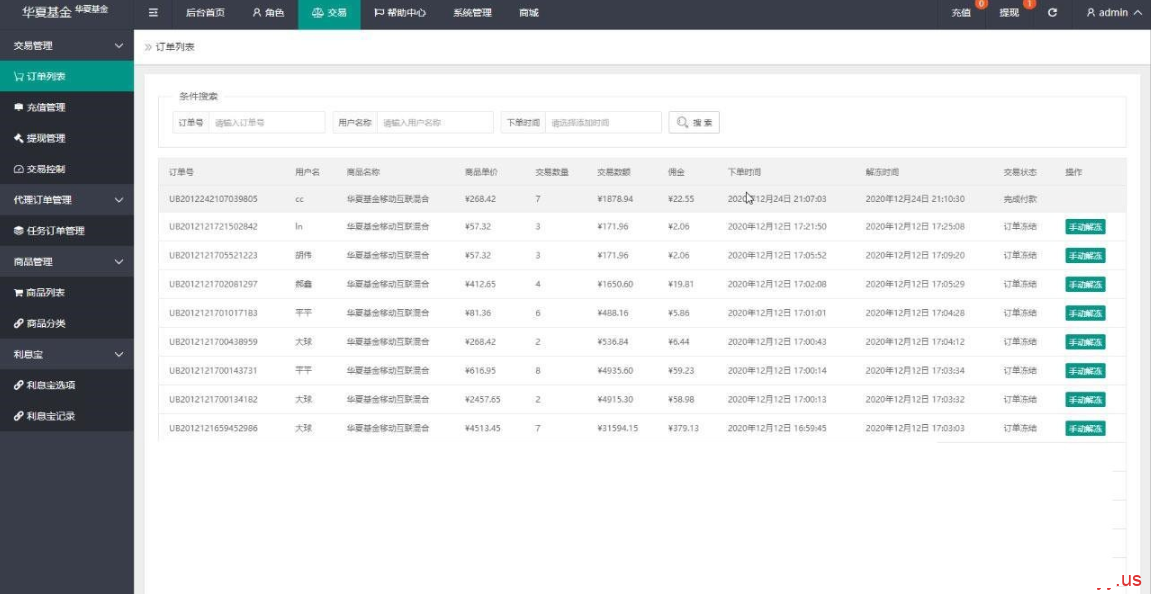Open 提现管理 withdrawal management in sidebar

[x=45, y=138]
